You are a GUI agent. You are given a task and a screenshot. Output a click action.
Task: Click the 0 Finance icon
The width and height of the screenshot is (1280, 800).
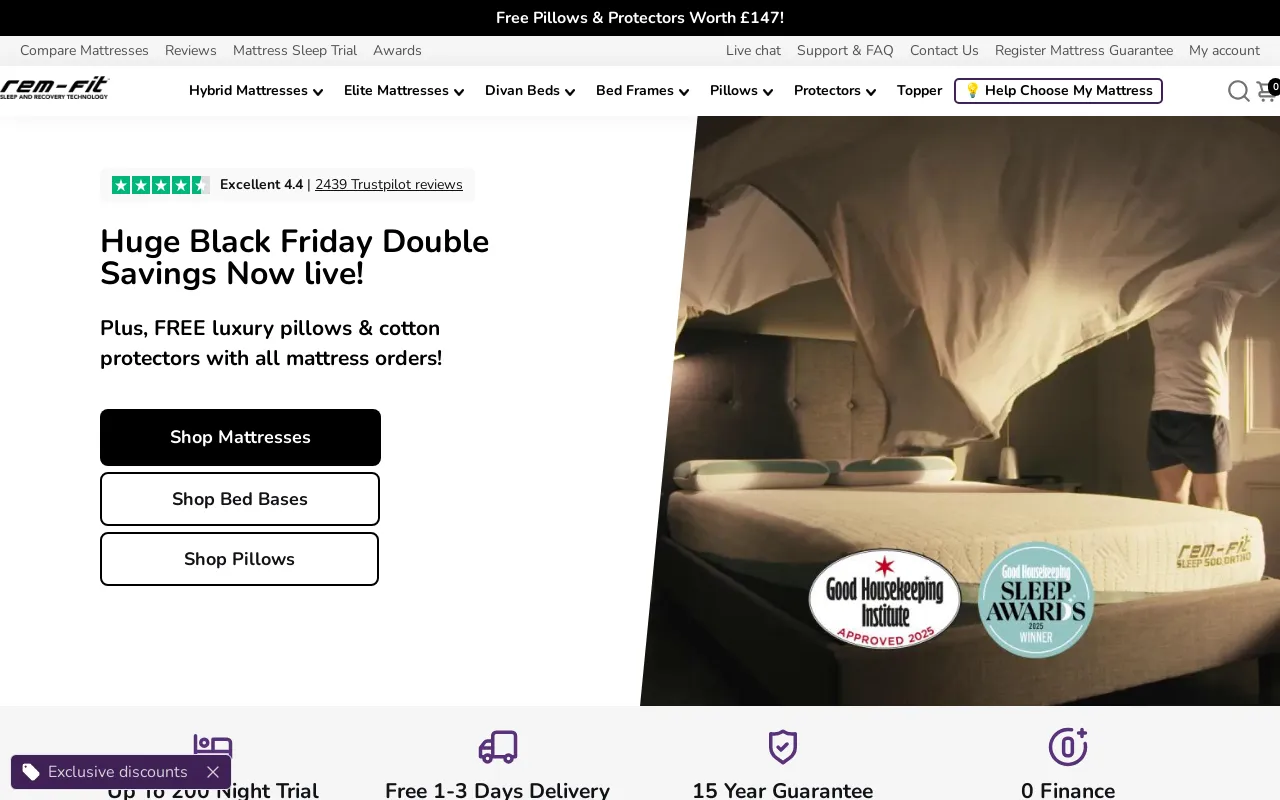pos(1067,747)
